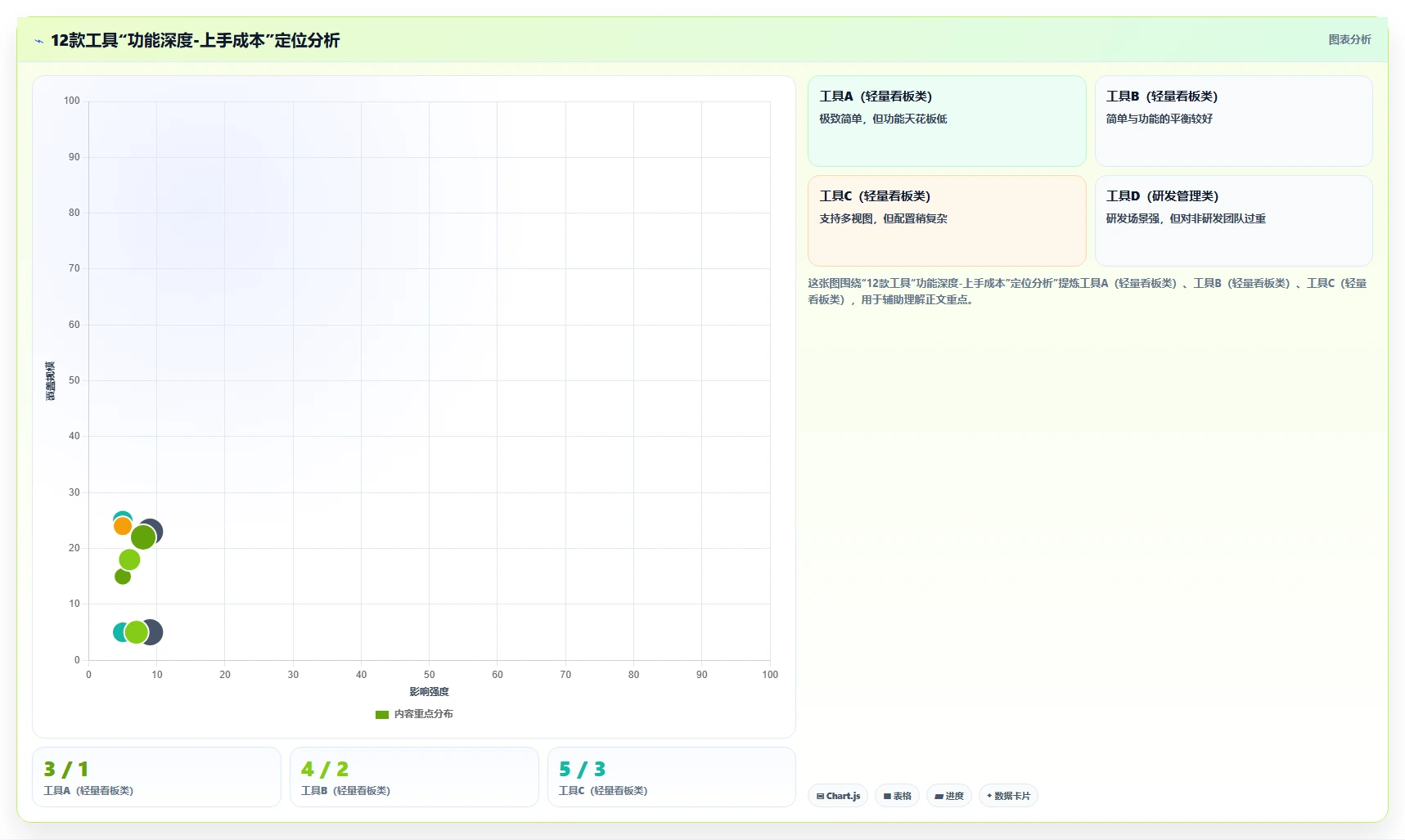1405x840 pixels.
Task: Open the 工具C (轻量看板类) info card
Action: point(947,221)
